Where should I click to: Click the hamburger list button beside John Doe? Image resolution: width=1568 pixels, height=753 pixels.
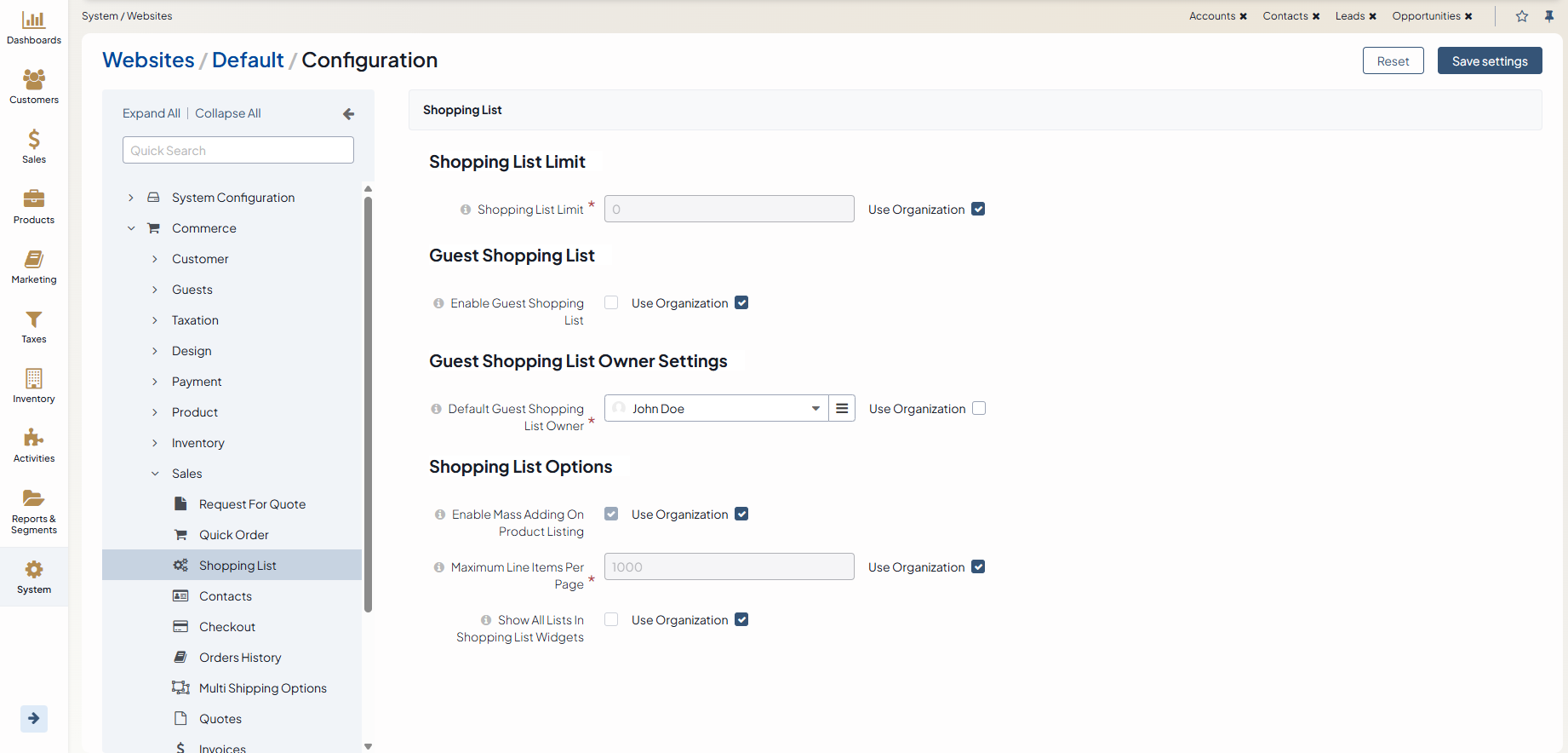coord(842,409)
